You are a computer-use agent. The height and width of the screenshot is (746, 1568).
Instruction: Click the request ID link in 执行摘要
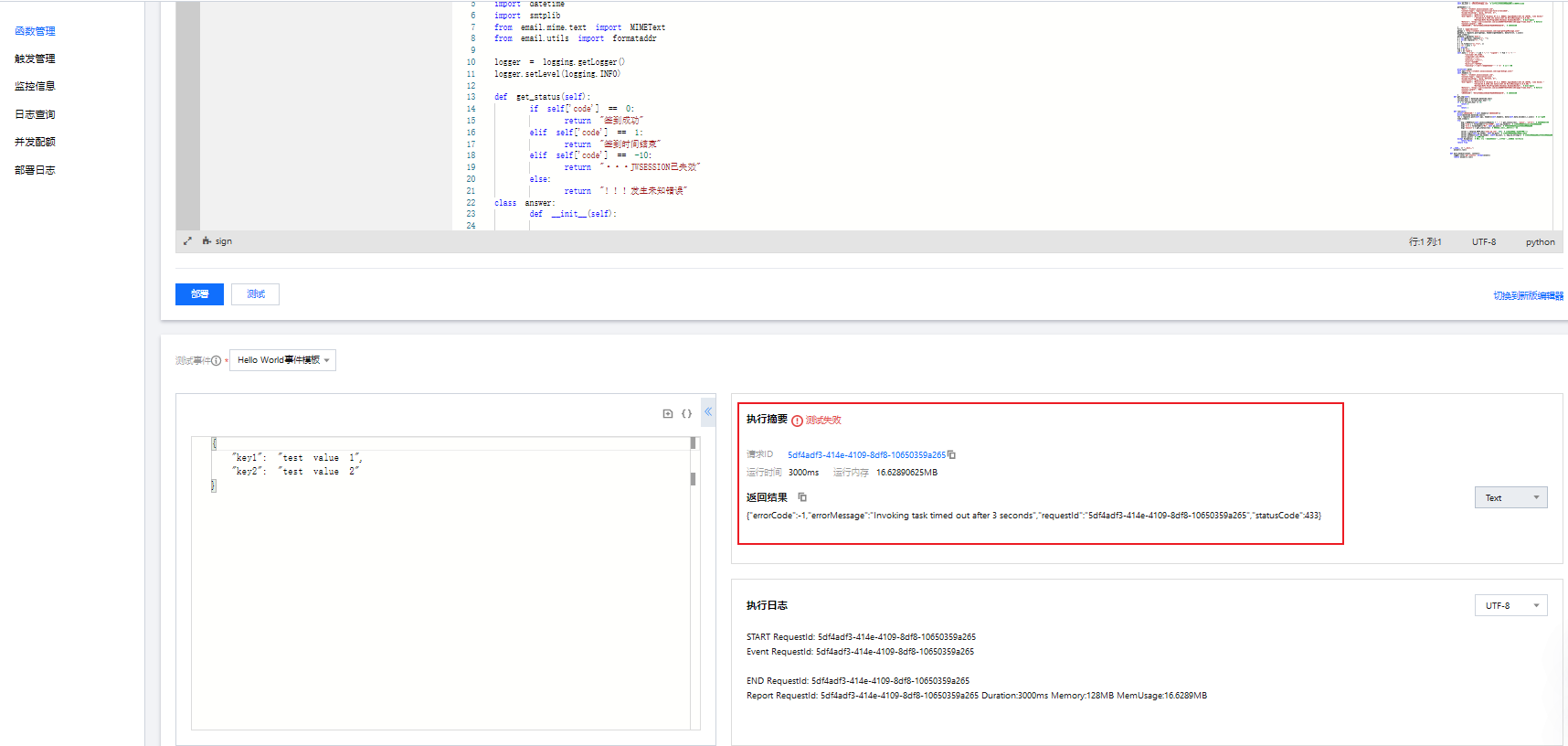[866, 455]
